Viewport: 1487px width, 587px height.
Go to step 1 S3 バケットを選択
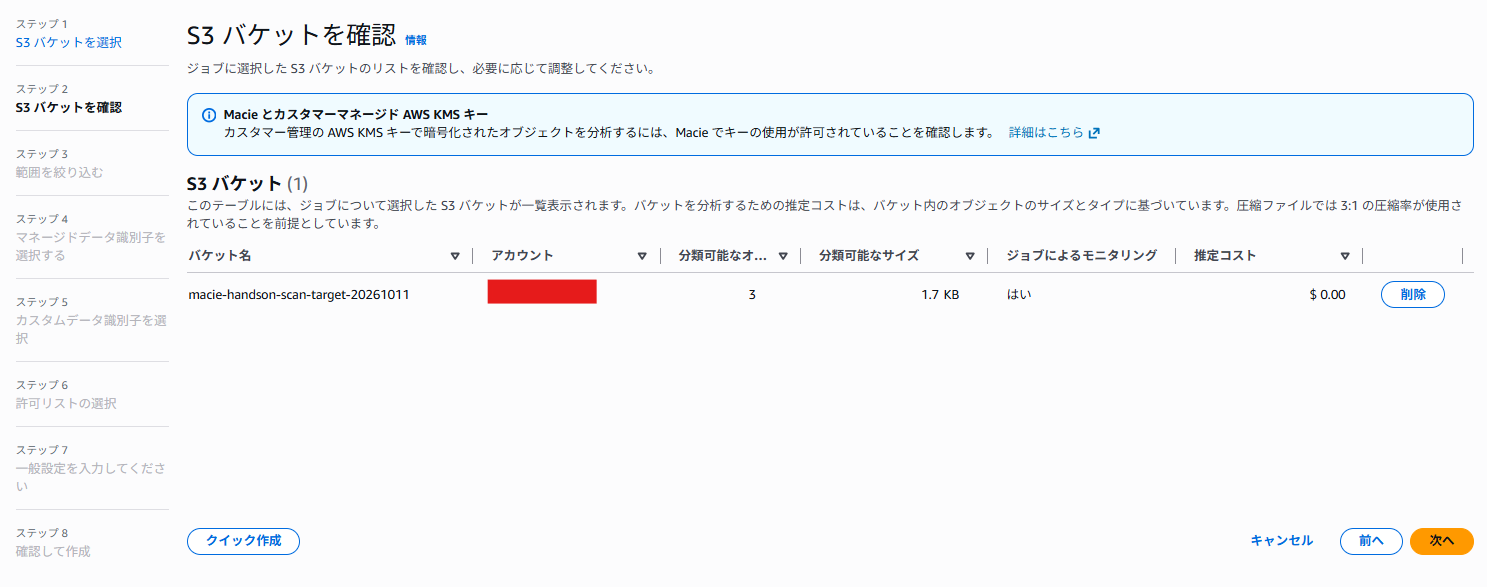(x=69, y=42)
